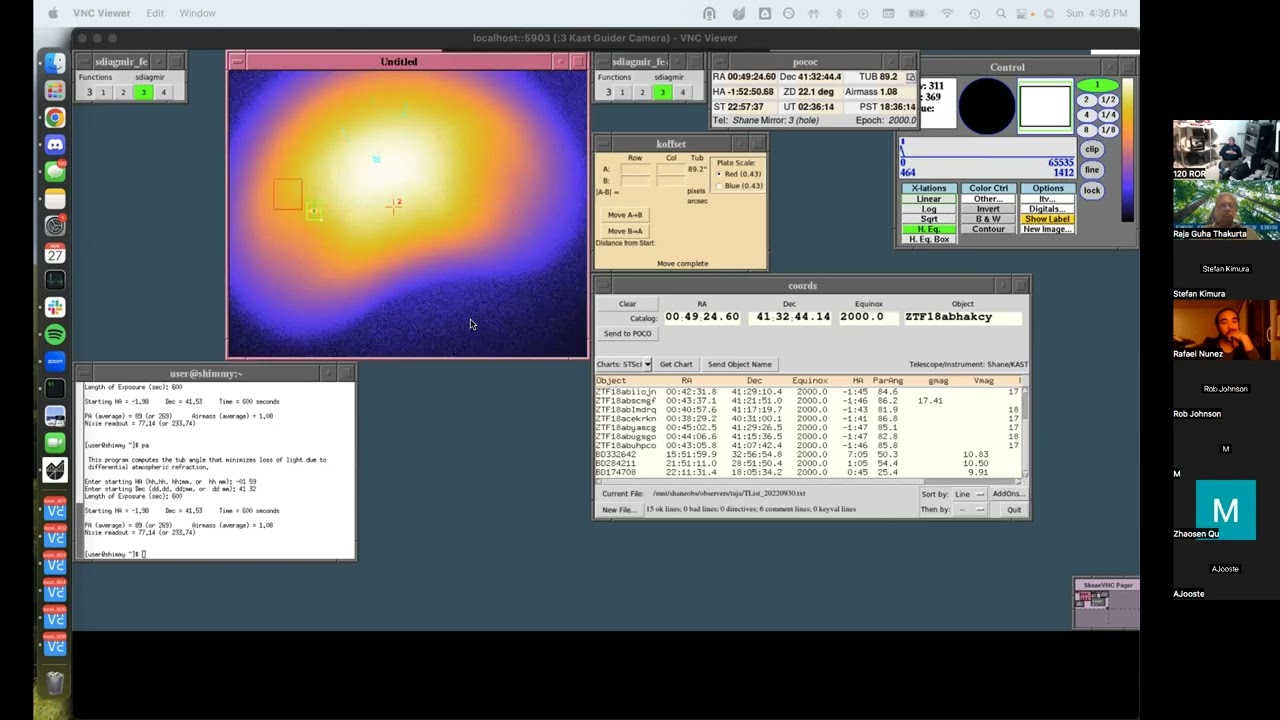The width and height of the screenshot is (1280, 720).
Task: Open Spotify from the dock
Action: click(55, 334)
